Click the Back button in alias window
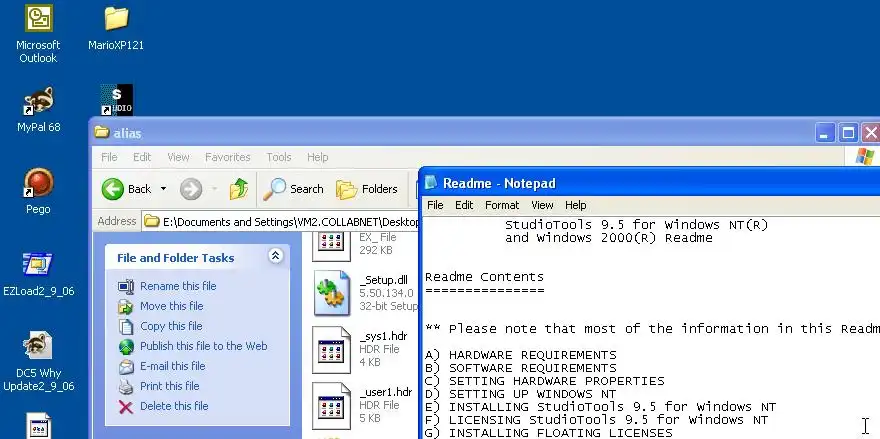The height and width of the screenshot is (439, 880). pyautogui.click(x=126, y=189)
